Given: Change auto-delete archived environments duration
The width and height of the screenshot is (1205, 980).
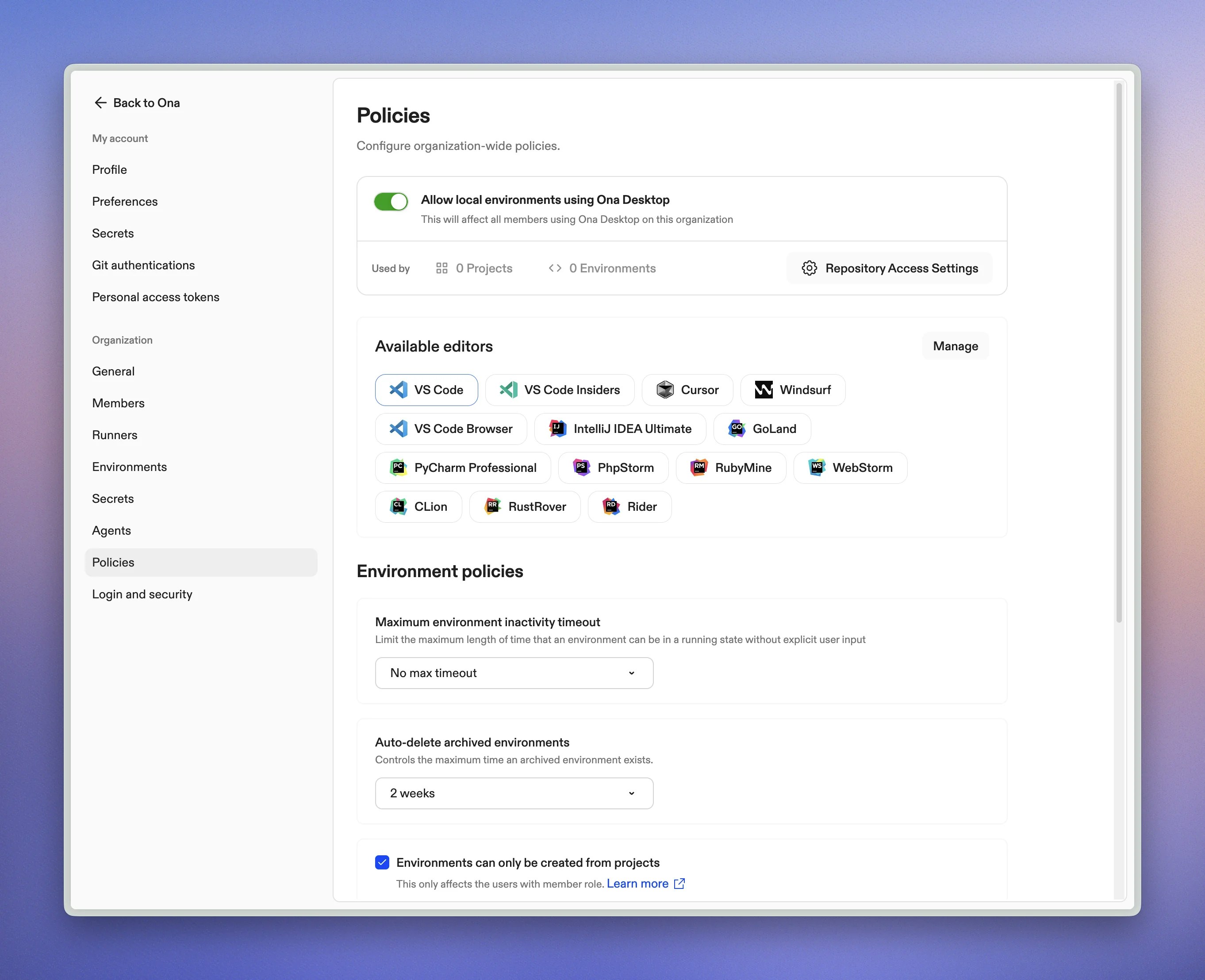Looking at the screenshot, I should 513,793.
